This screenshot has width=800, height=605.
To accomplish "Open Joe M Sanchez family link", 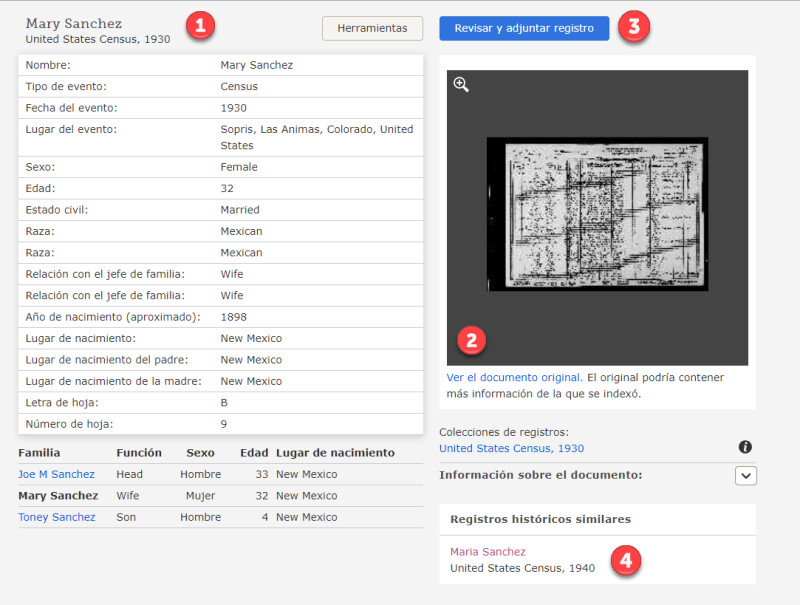I will pos(57,474).
